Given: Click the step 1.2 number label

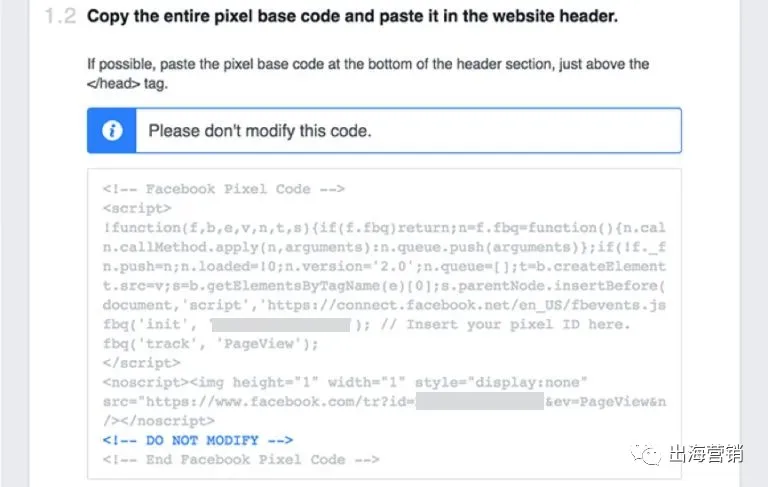Looking at the screenshot, I should coord(61,16).
